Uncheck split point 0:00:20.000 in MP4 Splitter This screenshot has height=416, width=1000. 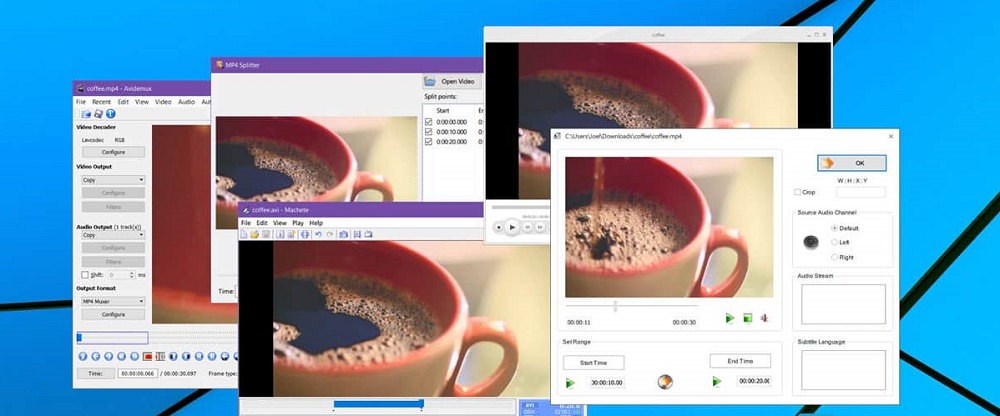click(x=429, y=142)
